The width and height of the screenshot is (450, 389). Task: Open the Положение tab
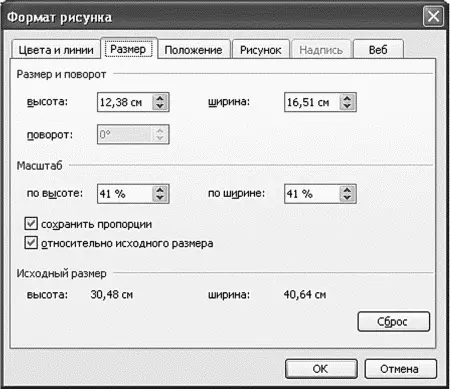pyautogui.click(x=193, y=50)
